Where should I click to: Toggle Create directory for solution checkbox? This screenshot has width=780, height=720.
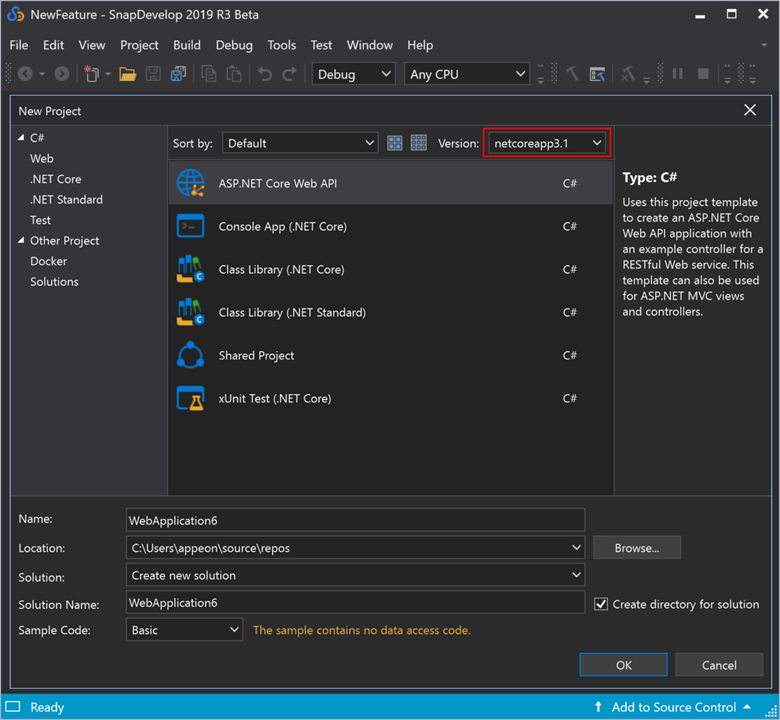point(601,604)
